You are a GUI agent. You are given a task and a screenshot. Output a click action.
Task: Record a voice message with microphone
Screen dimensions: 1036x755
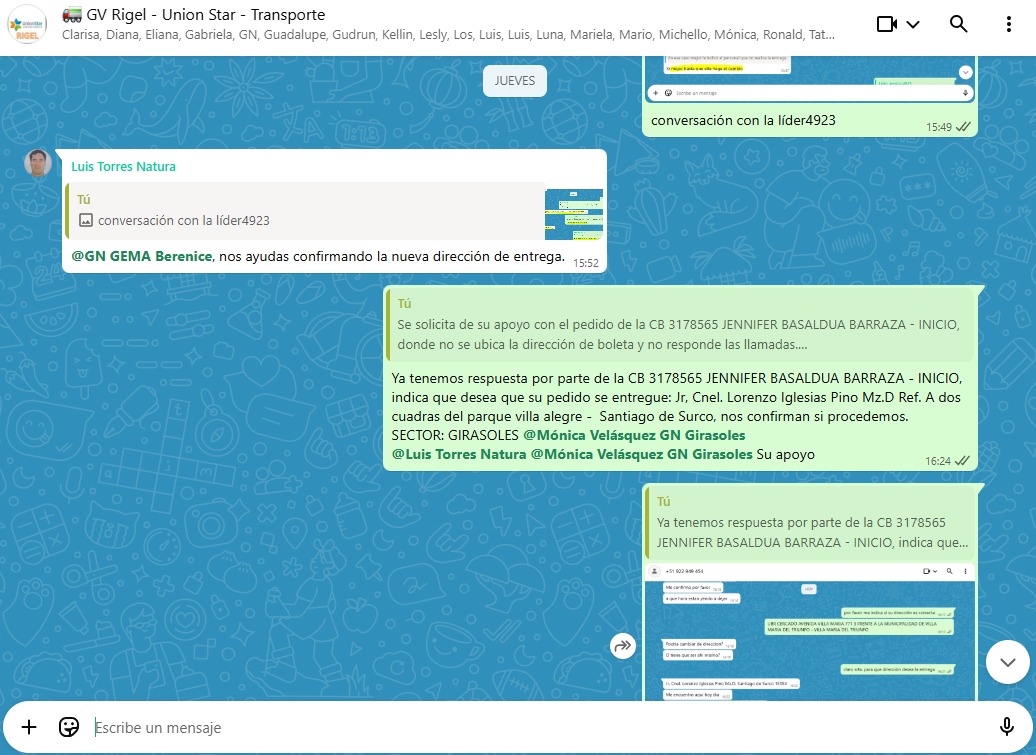point(1006,727)
